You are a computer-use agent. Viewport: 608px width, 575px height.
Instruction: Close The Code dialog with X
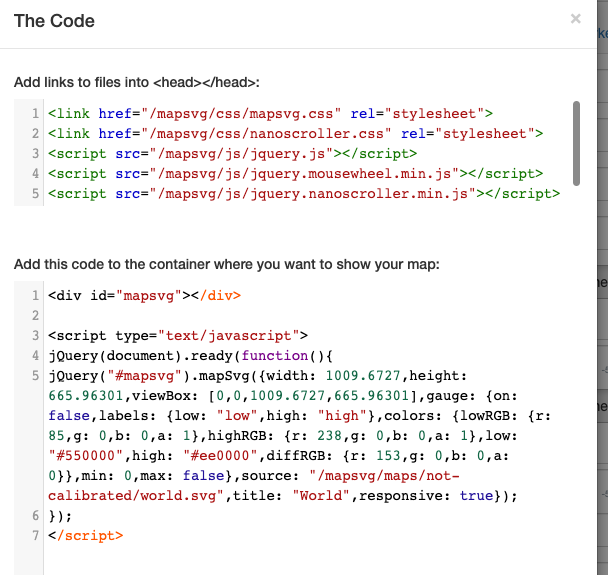(x=575, y=19)
